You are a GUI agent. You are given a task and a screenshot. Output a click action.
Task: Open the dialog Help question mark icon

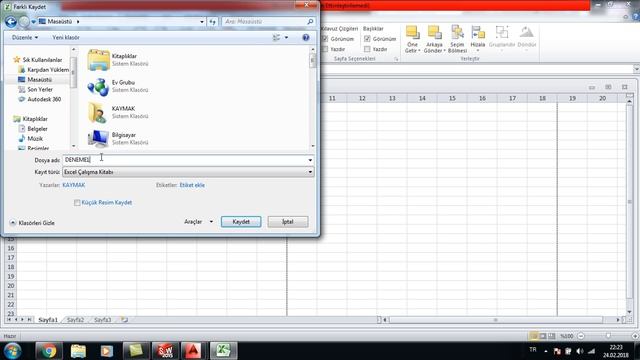306,38
